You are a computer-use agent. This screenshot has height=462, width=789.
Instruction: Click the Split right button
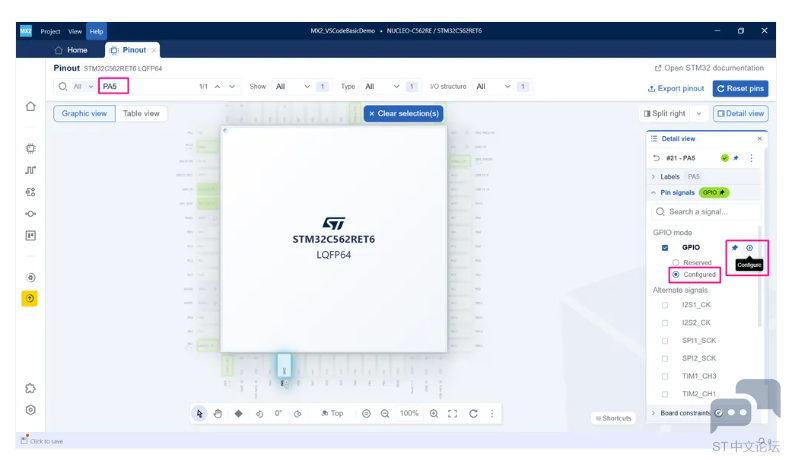tap(665, 114)
